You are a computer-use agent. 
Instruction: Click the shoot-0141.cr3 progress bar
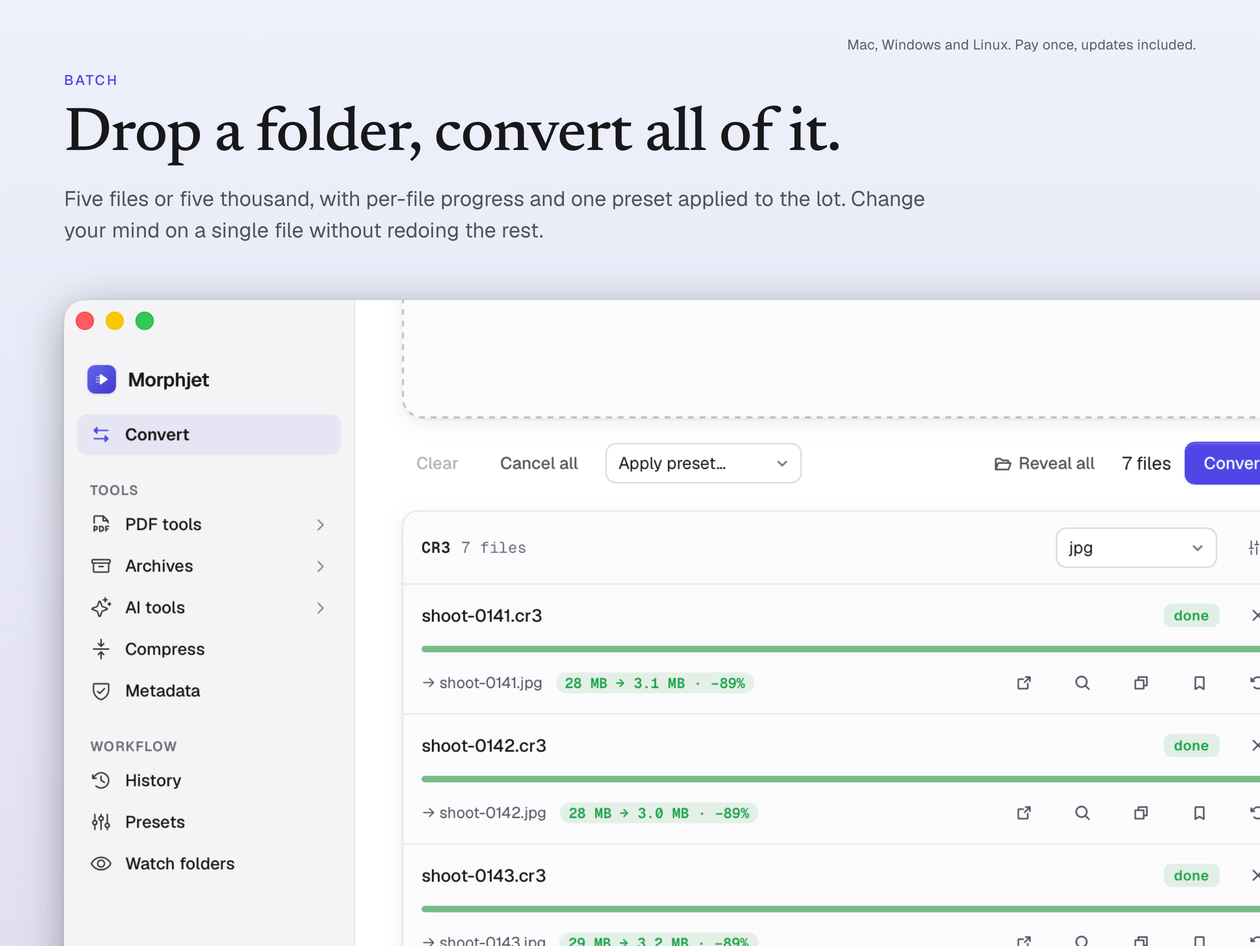[x=841, y=649]
